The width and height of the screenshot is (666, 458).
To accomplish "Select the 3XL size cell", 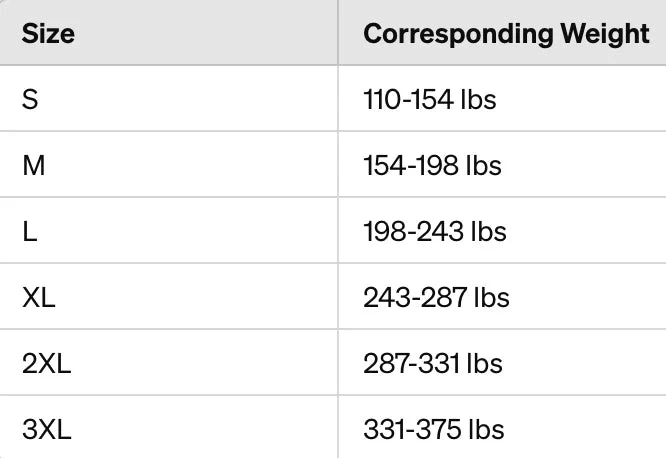I will pyautogui.click(x=169, y=427).
